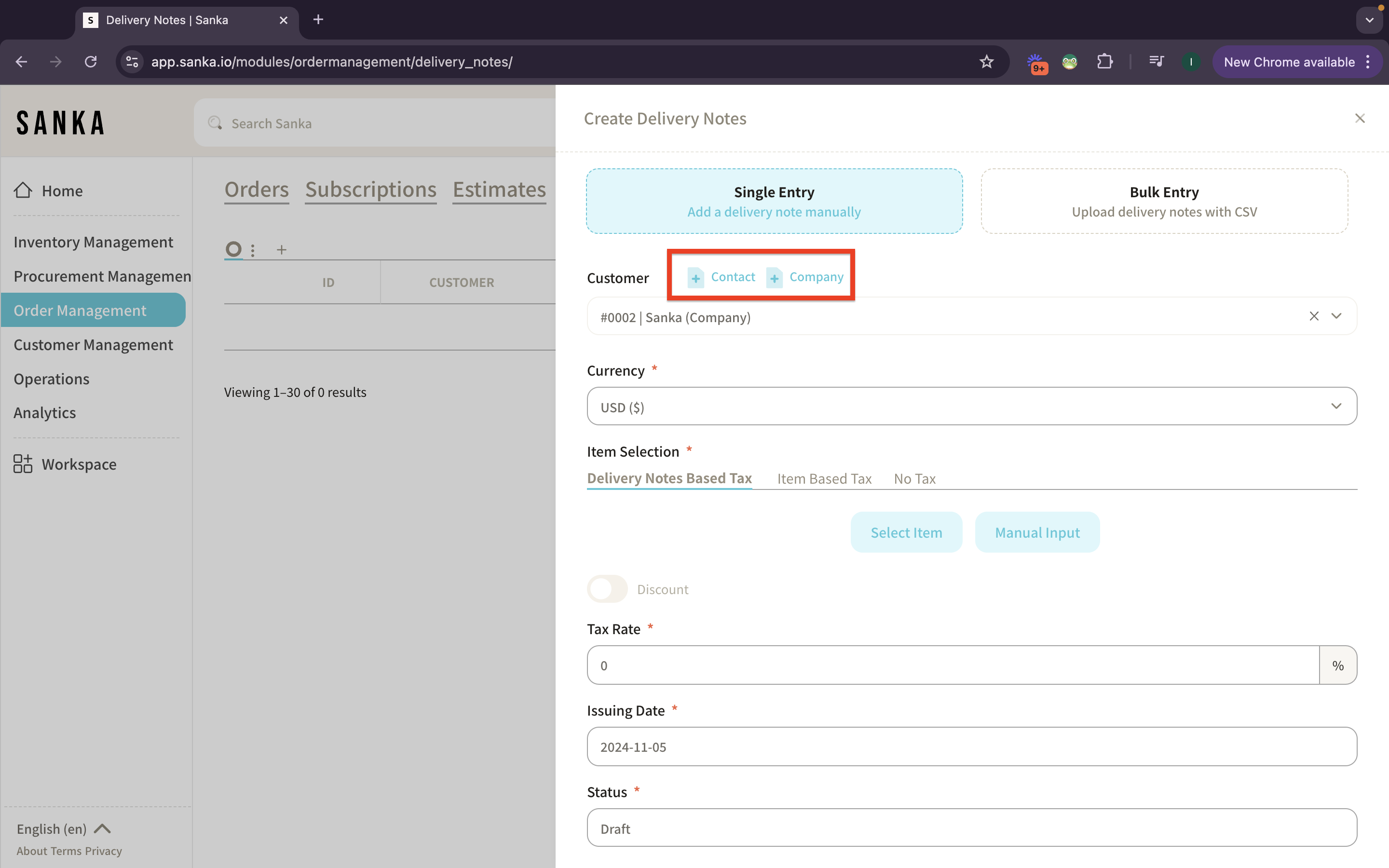Switch to Delivery Notes Based Tax tab
The image size is (1389, 868).
click(669, 478)
